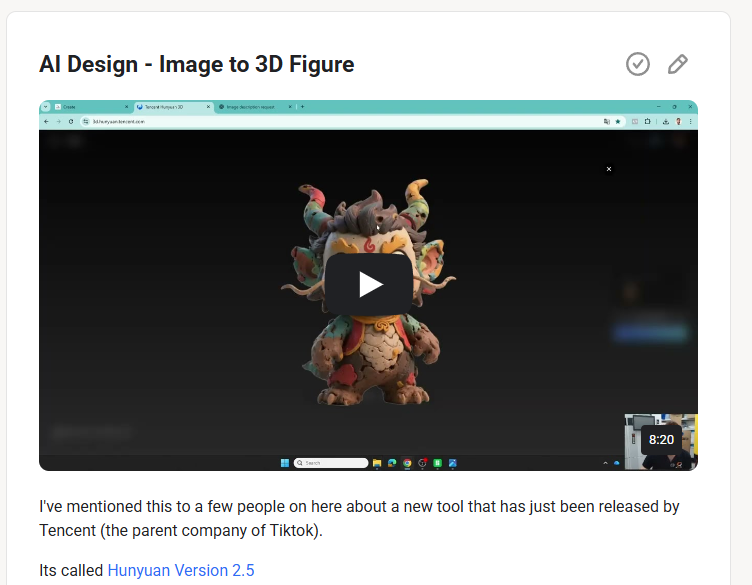Image resolution: width=752 pixels, height=585 pixels.
Task: Bookmark the page with the star icon
Action: coord(618,121)
